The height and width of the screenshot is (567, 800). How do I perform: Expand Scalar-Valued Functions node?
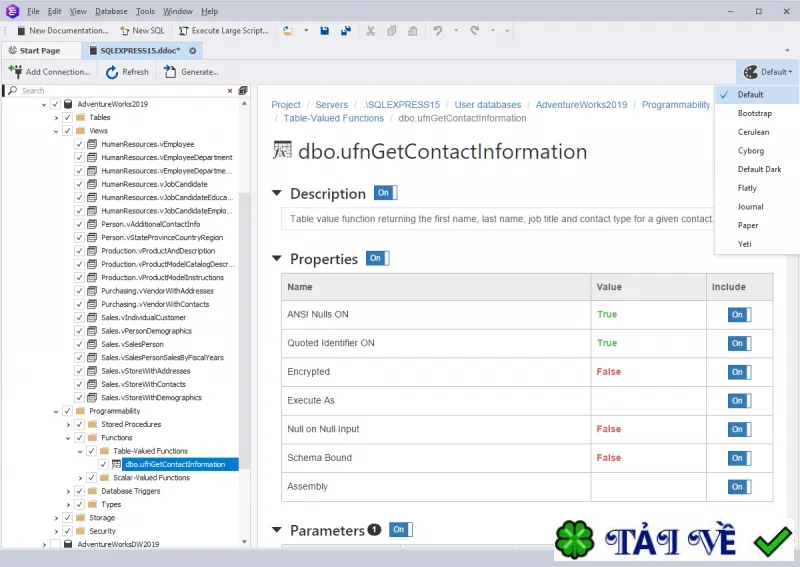point(80,478)
